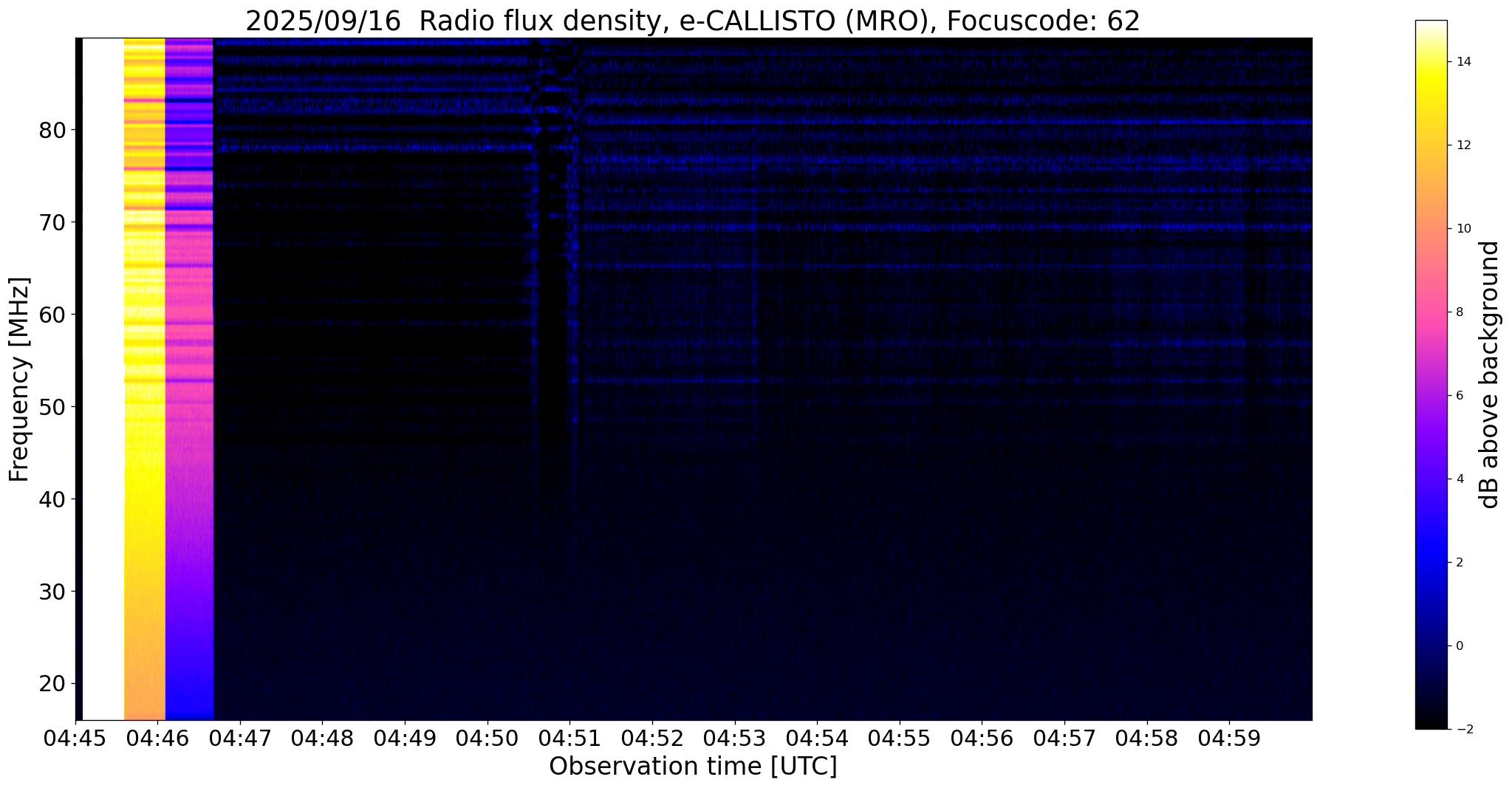Click the 80 MHz frequency tick label
The width and height of the screenshot is (1512, 788).
pos(52,131)
